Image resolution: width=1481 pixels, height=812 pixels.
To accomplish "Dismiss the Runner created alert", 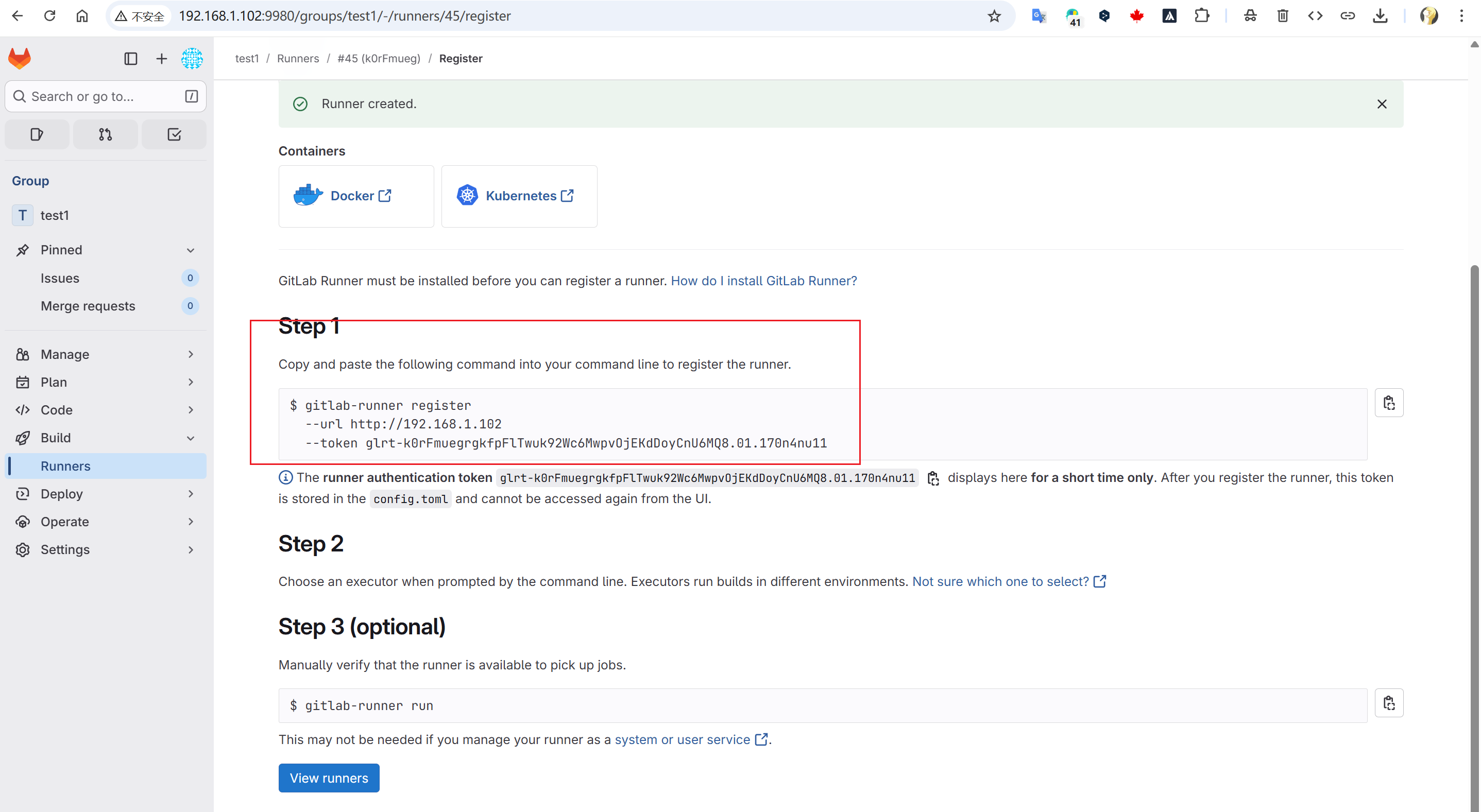I will (1382, 104).
